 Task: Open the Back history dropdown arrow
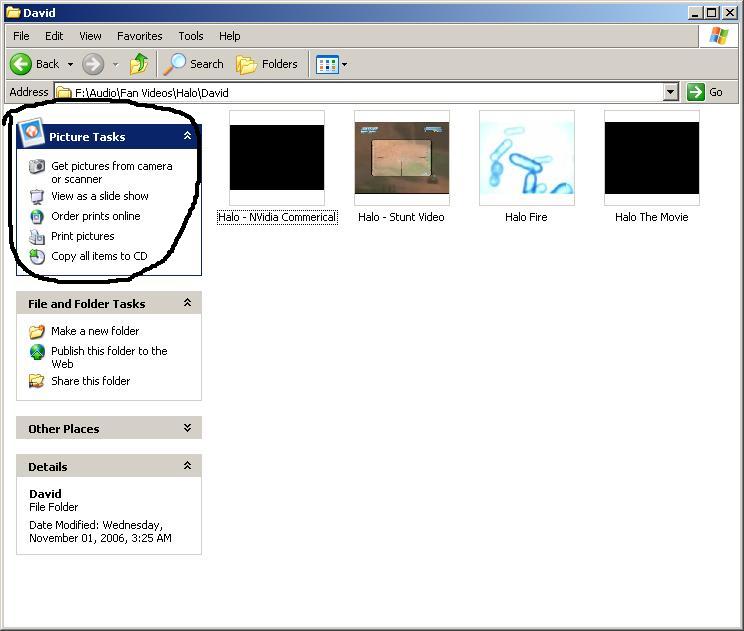(x=70, y=64)
